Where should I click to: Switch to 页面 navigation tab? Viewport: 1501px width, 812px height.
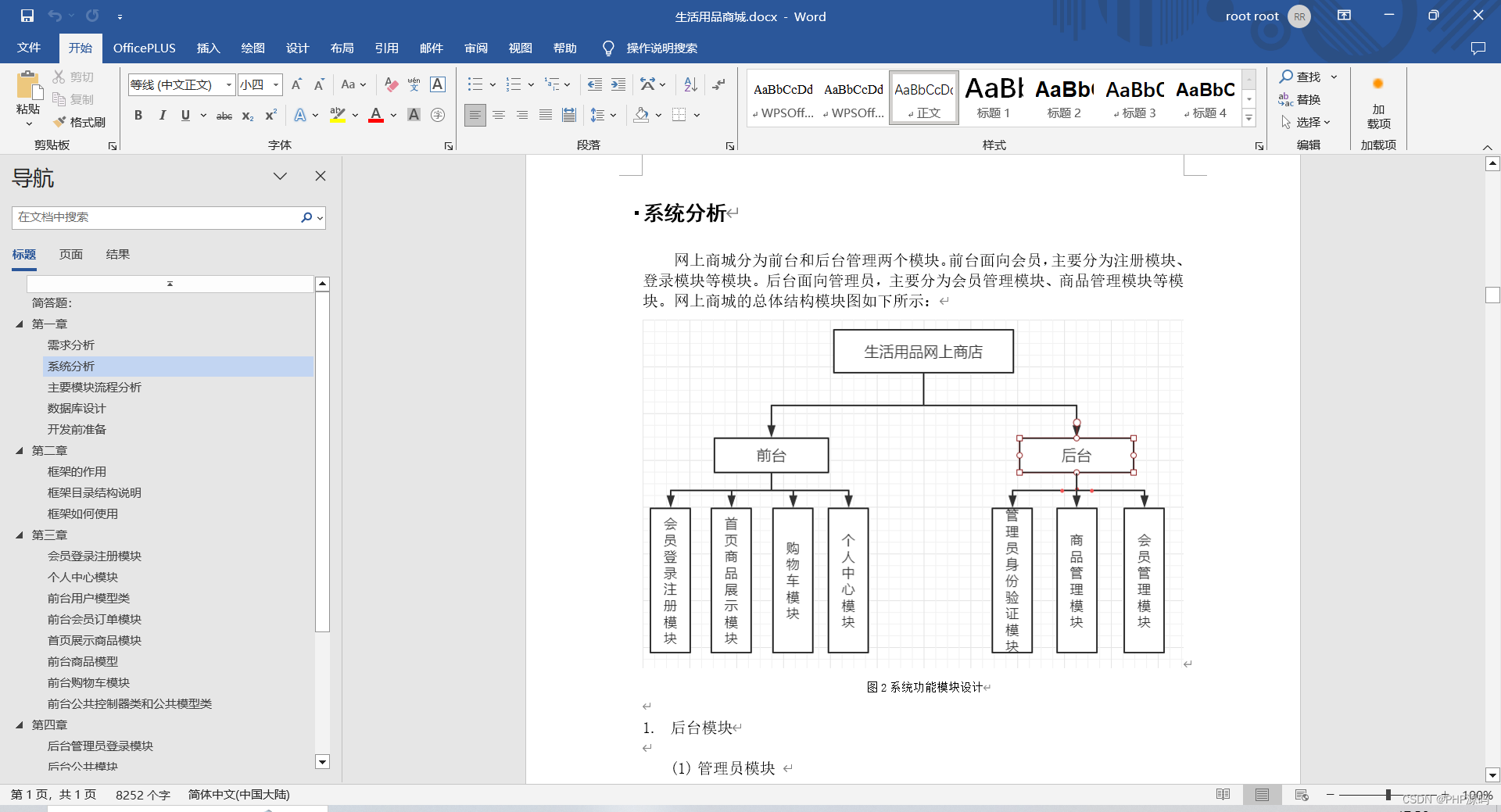coord(70,254)
